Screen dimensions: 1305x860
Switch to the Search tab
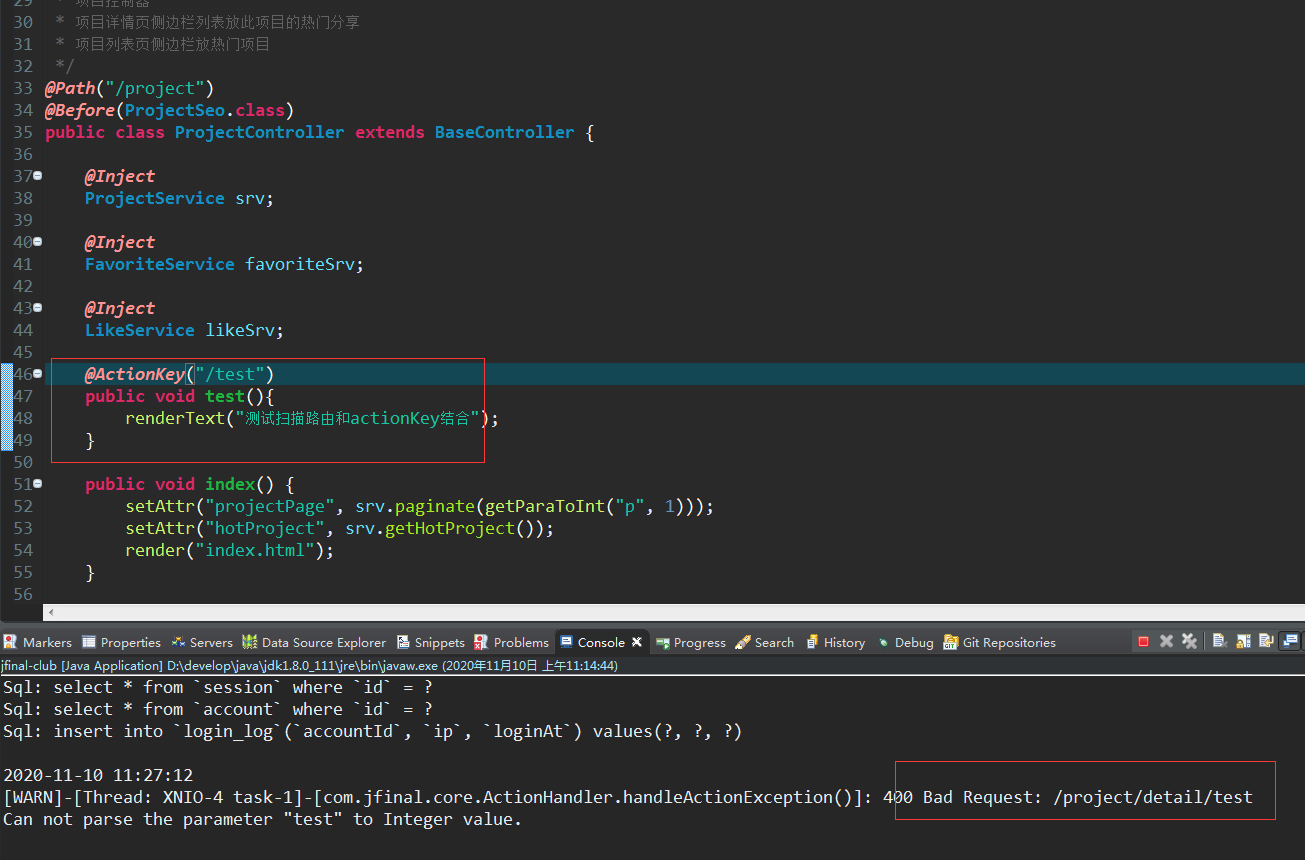(765, 642)
